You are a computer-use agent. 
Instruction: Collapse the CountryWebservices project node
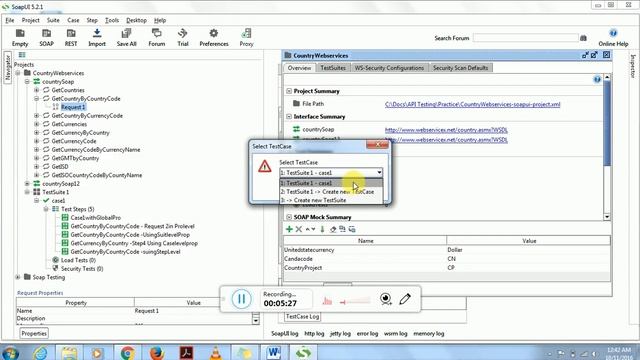pyautogui.click(x=18, y=73)
